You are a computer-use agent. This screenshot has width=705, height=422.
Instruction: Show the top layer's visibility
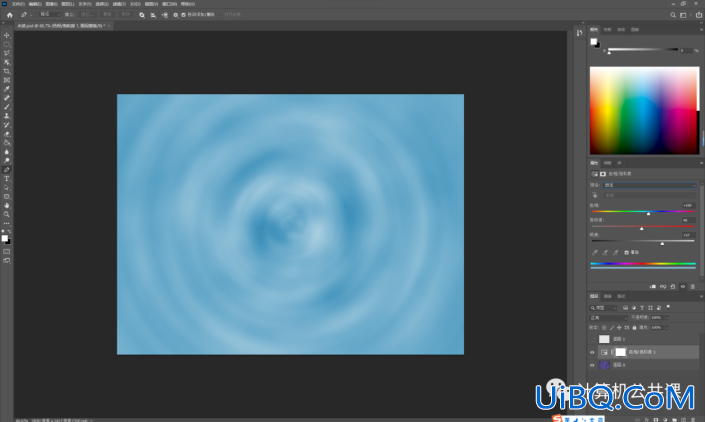[x=592, y=339]
